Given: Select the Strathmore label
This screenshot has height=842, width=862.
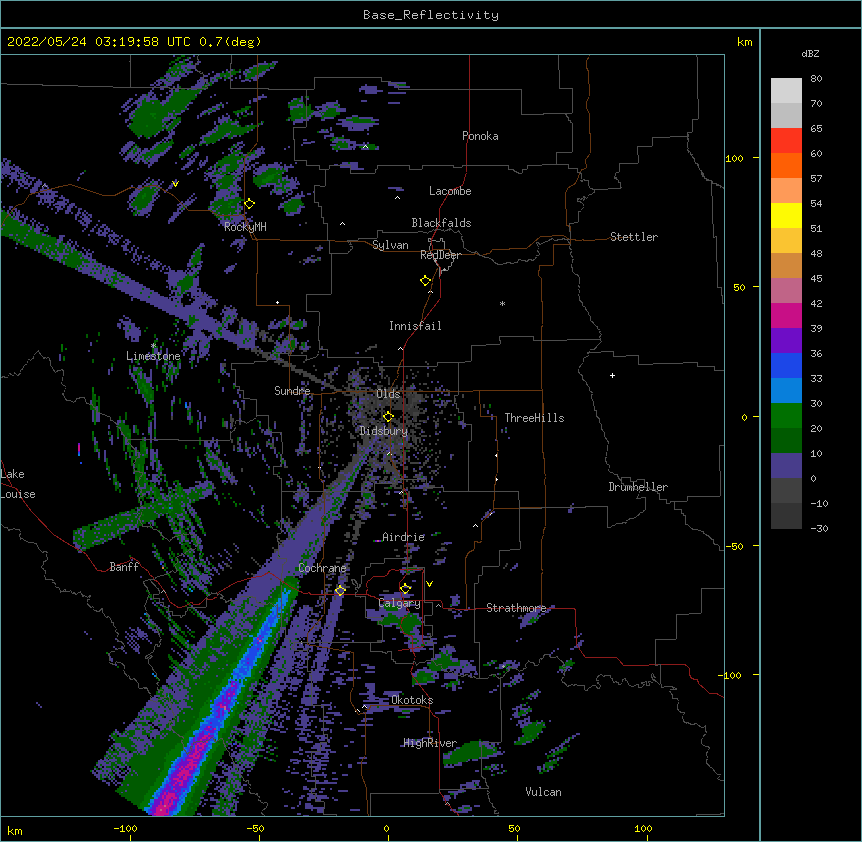Looking at the screenshot, I should [517, 608].
